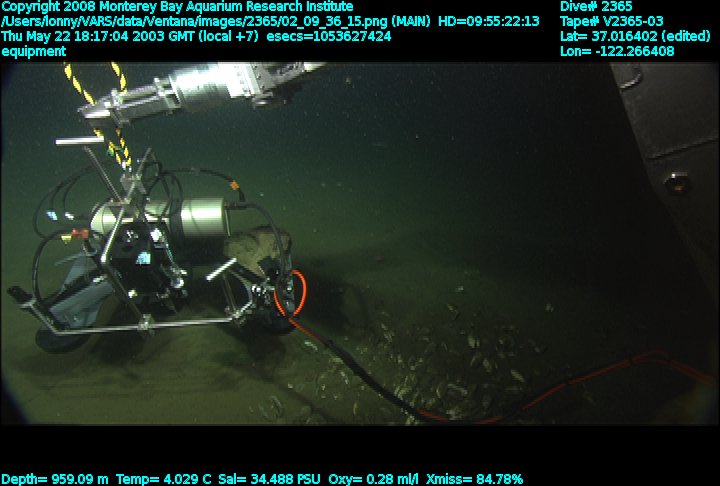Select the "Xmiss= 84.78%" reading
The image size is (720, 486).
(474, 480)
